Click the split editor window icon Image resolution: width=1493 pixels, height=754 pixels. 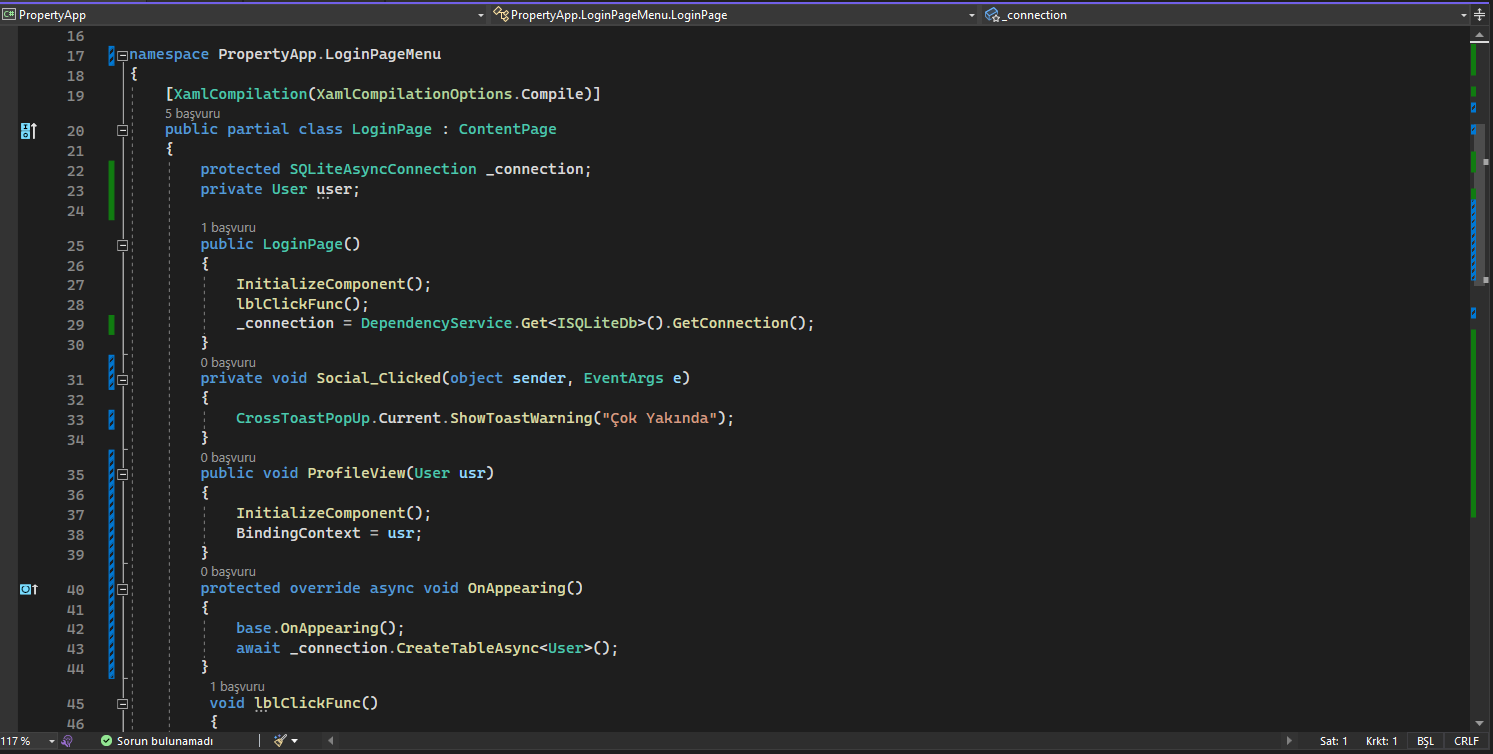click(x=1480, y=15)
